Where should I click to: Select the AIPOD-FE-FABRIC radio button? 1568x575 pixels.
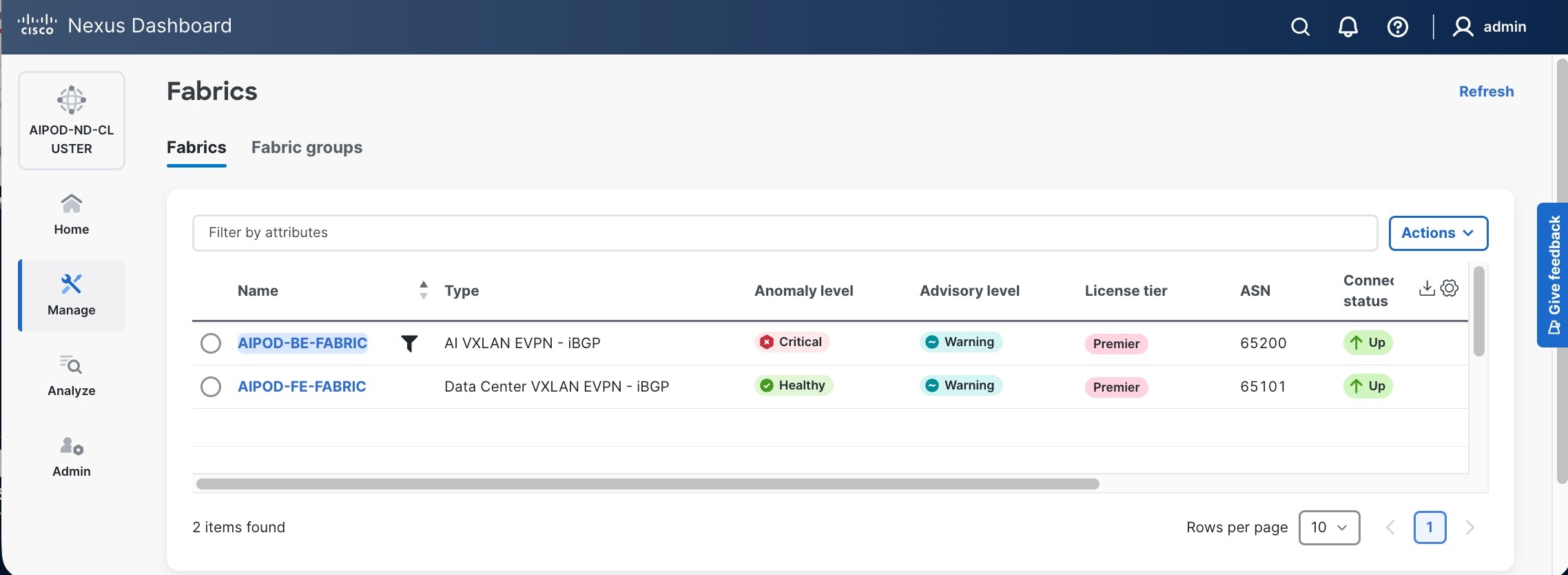pyautogui.click(x=211, y=387)
